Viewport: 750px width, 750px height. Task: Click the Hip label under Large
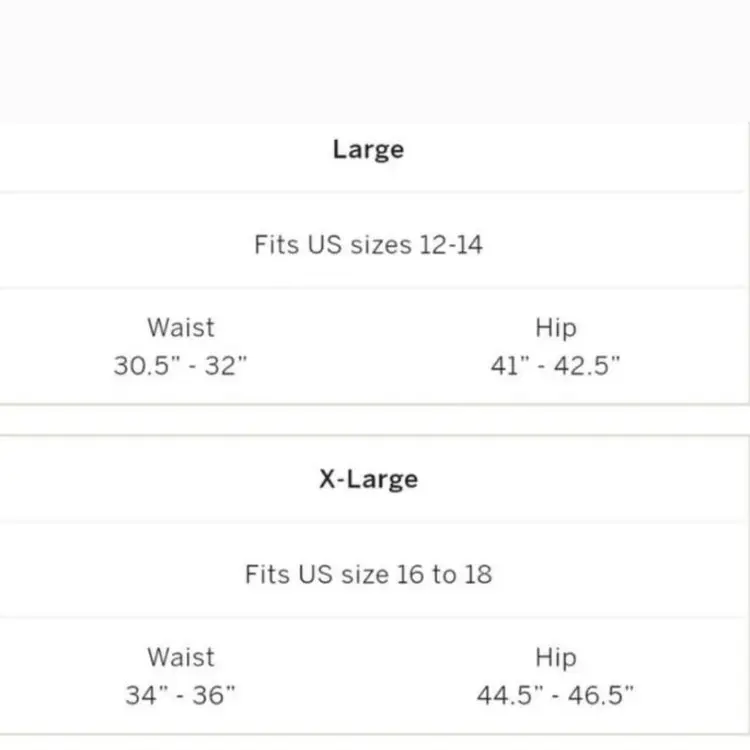(555, 327)
